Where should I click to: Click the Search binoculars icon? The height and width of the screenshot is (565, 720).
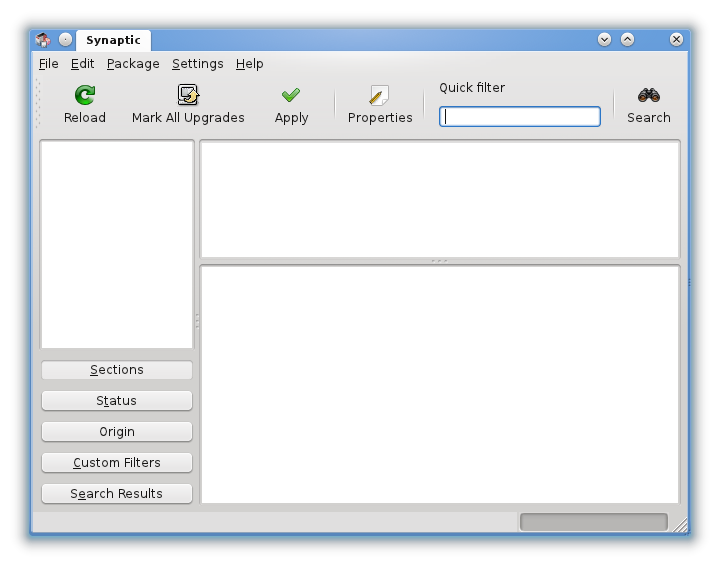(649, 95)
